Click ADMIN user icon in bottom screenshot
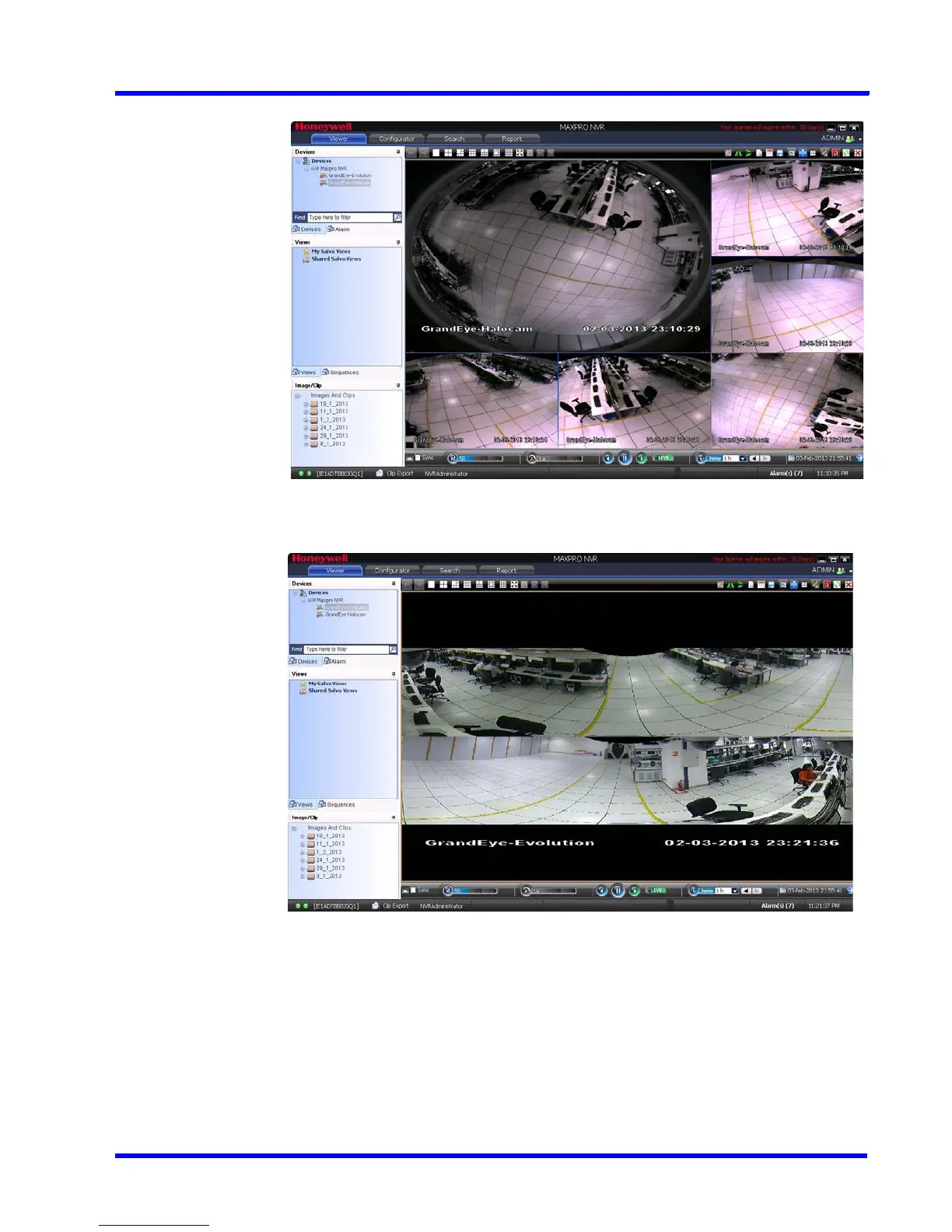 pyautogui.click(x=841, y=571)
